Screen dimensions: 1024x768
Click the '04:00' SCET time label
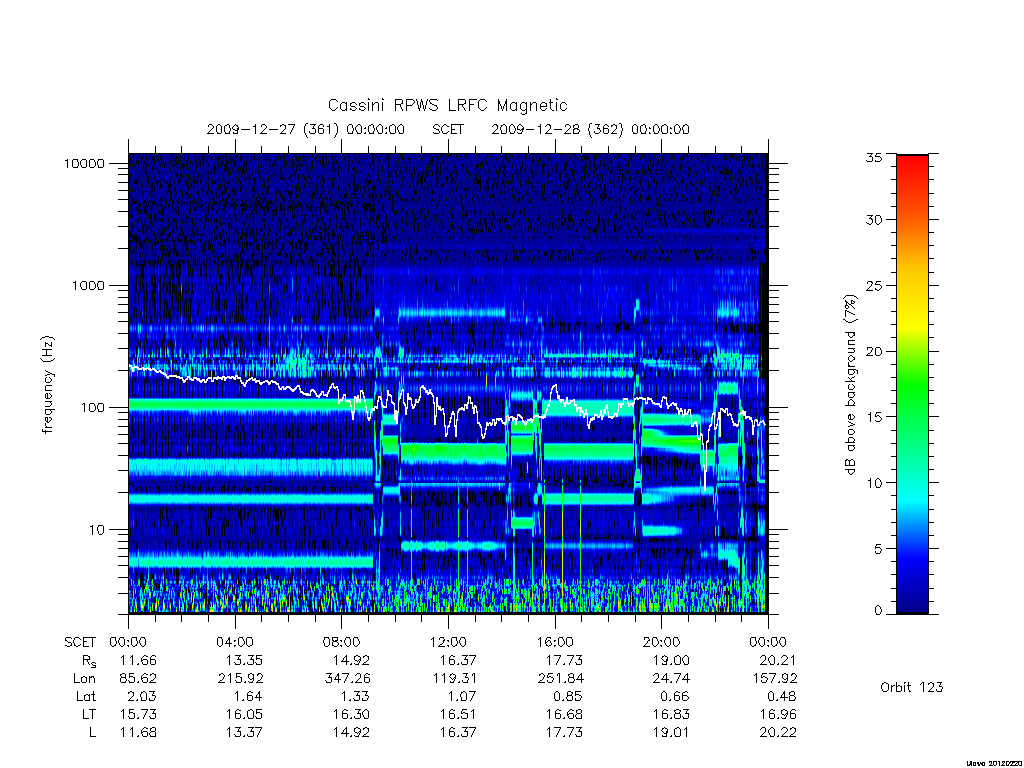click(234, 642)
